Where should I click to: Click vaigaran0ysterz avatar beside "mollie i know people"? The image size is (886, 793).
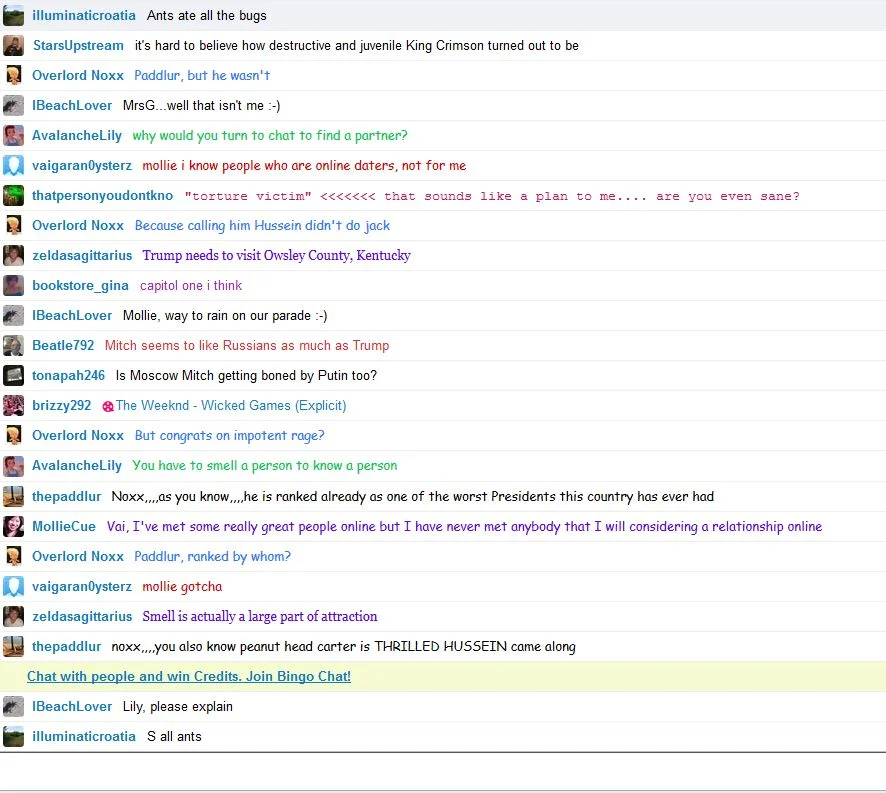(x=14, y=165)
